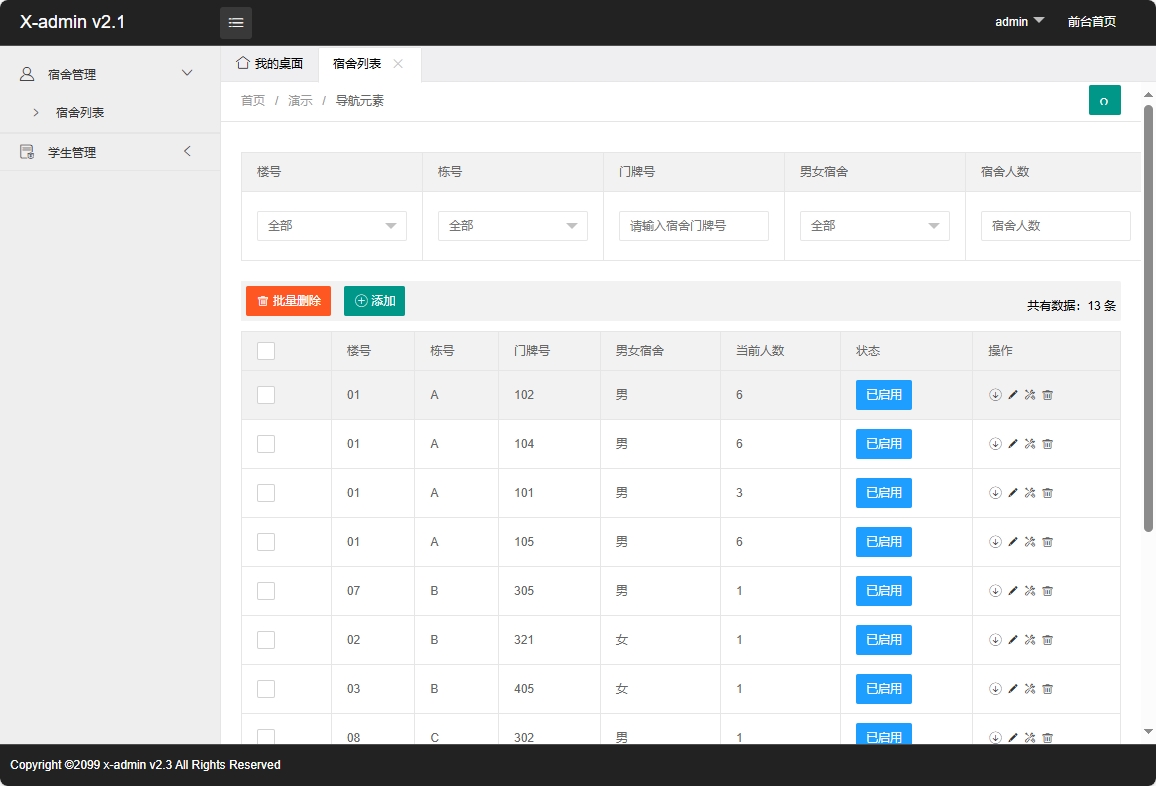Toggle the hamburger menu icon in the top bar
The image size is (1156, 786).
point(236,22)
